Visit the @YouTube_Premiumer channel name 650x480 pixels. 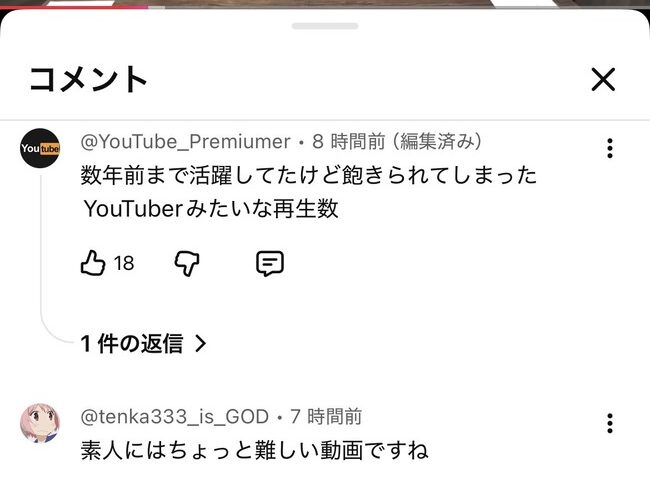coord(185,142)
